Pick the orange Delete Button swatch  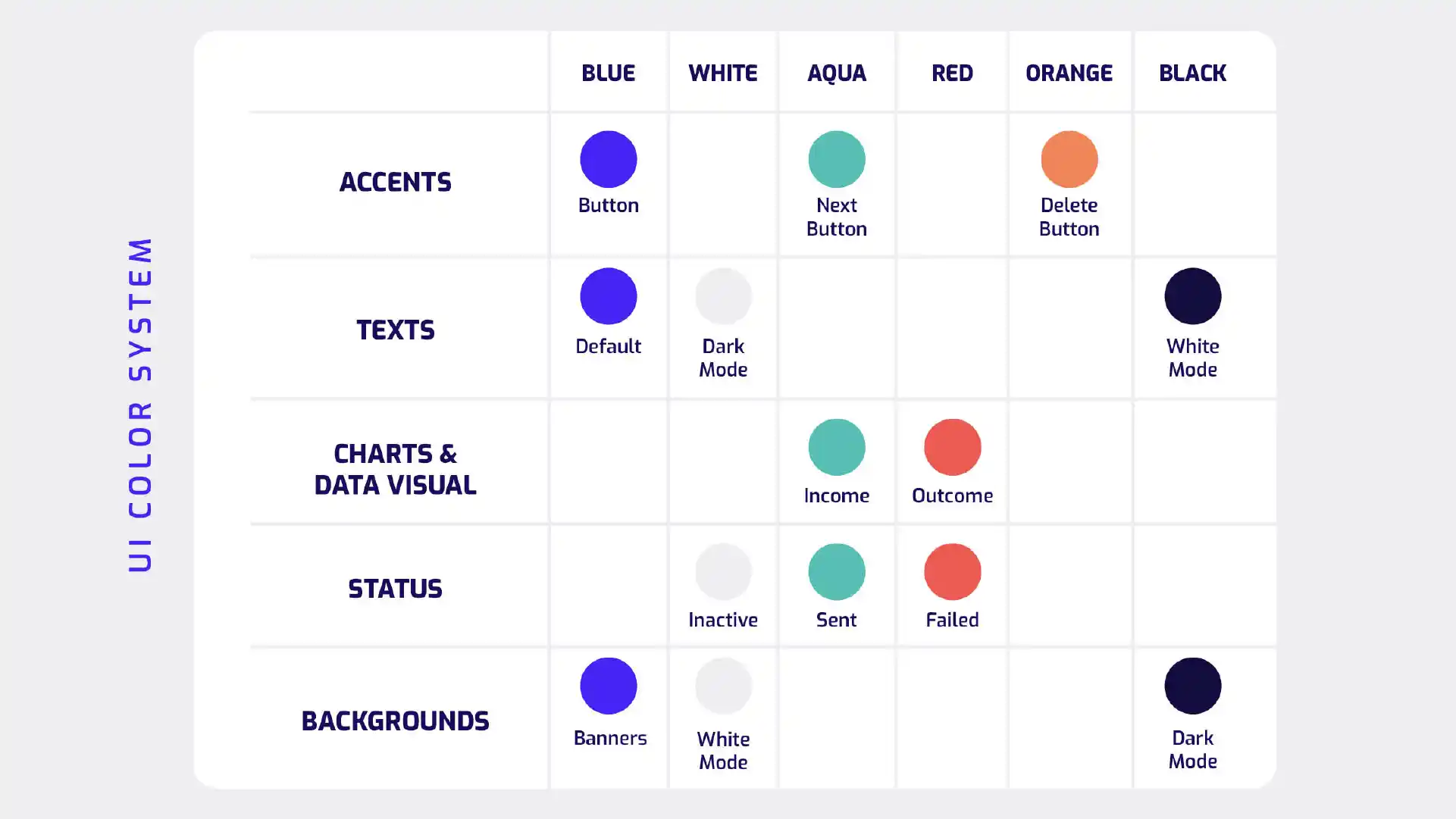click(x=1069, y=159)
